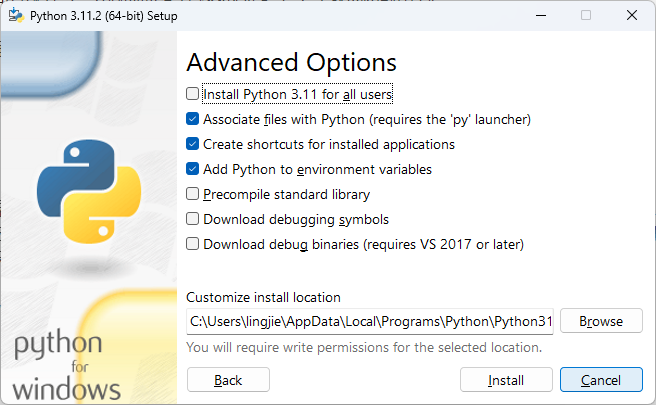Disable Create shortcuts for installed applications
This screenshot has height=405, width=656.
pos(193,144)
